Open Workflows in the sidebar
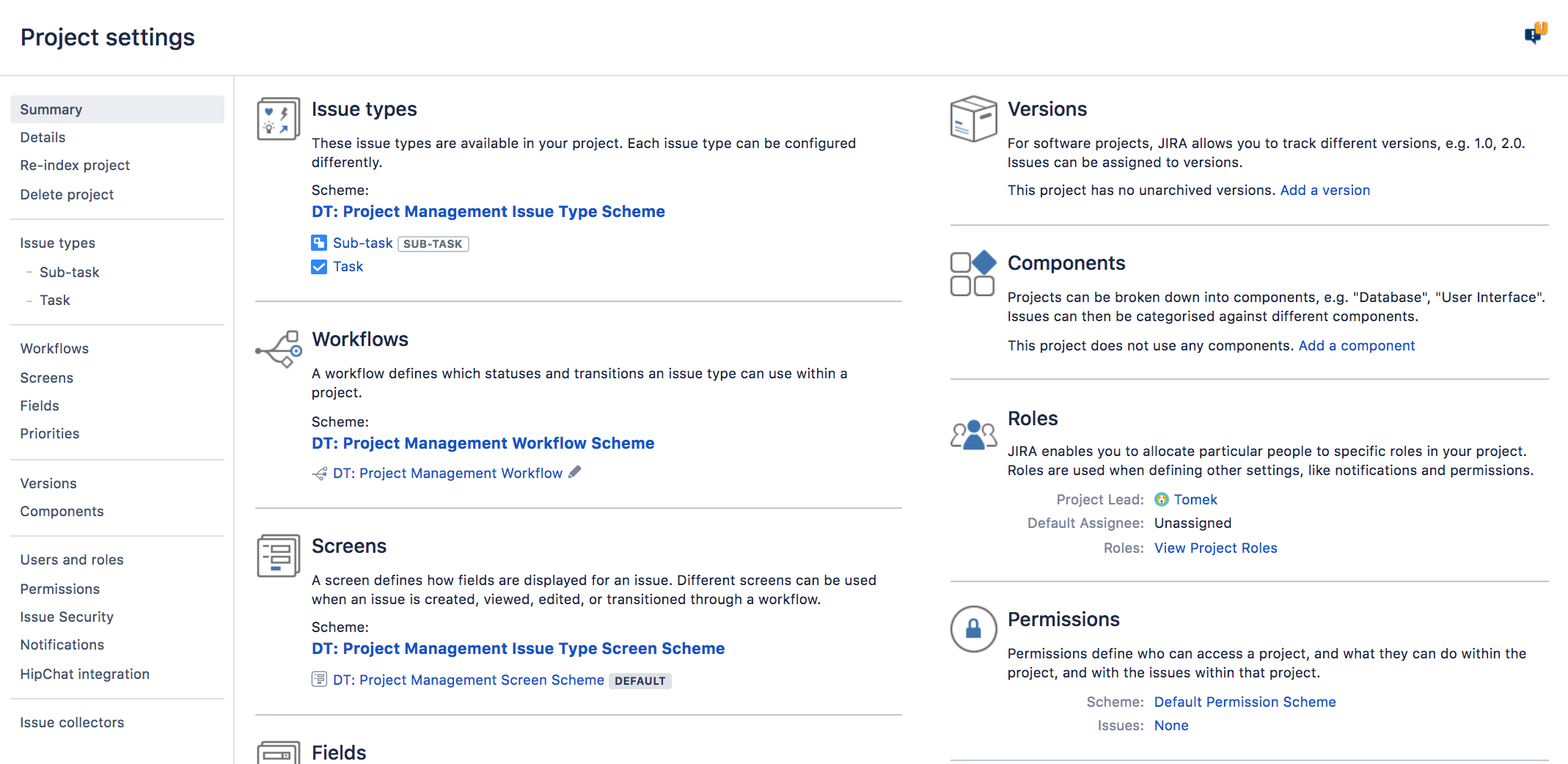The image size is (1568, 764). (54, 348)
